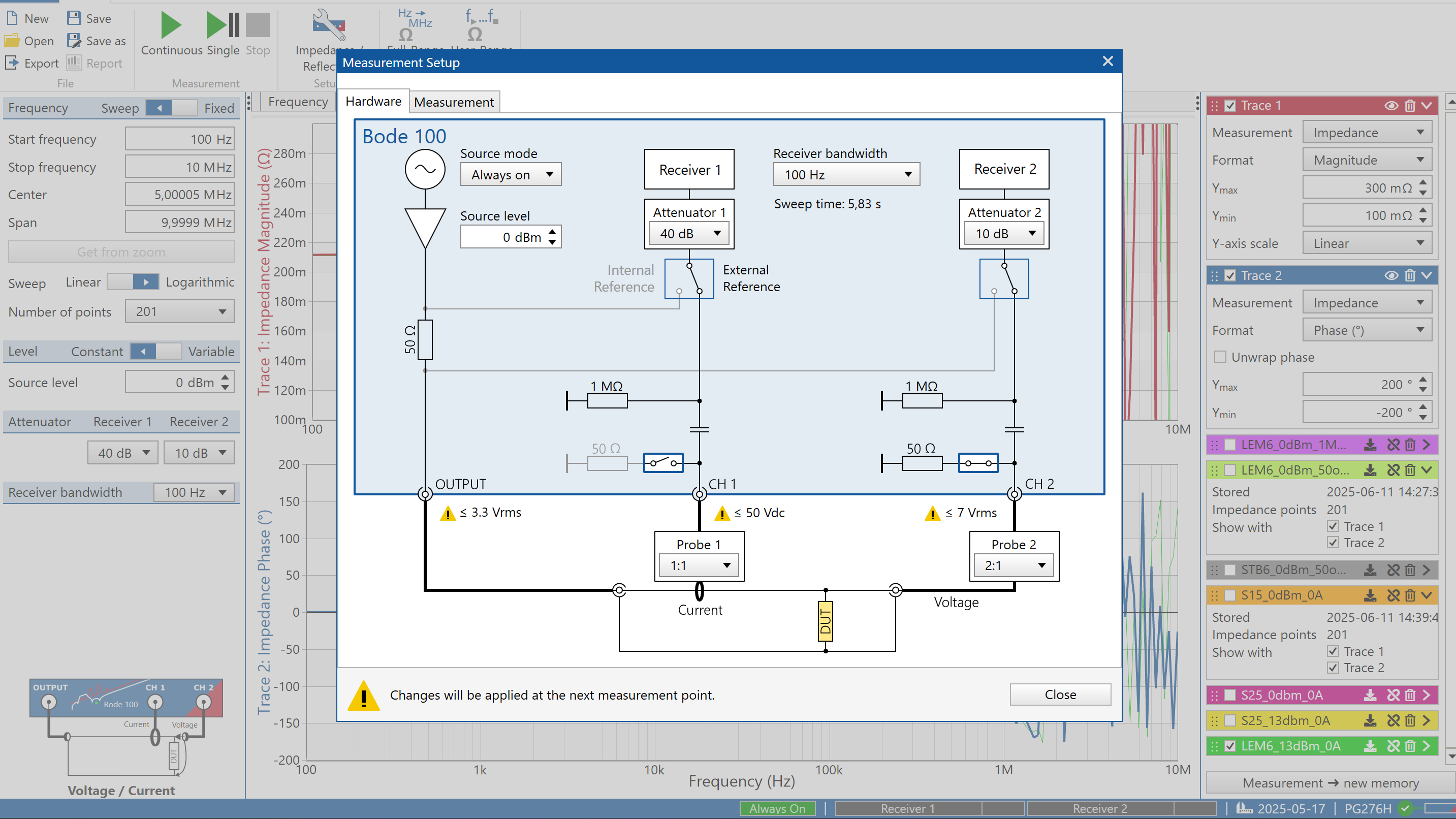Viewport: 1456px width, 819px height.
Task: Click Receiver 1 internal/external reference switch
Action: [x=689, y=278]
